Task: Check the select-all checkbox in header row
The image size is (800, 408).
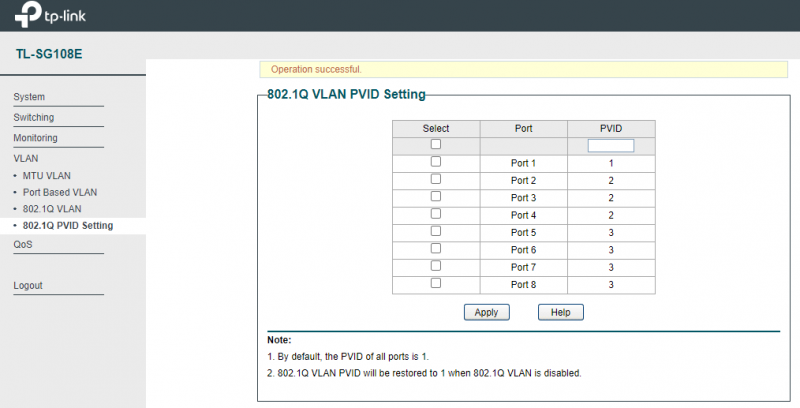Action: pyautogui.click(x=435, y=145)
